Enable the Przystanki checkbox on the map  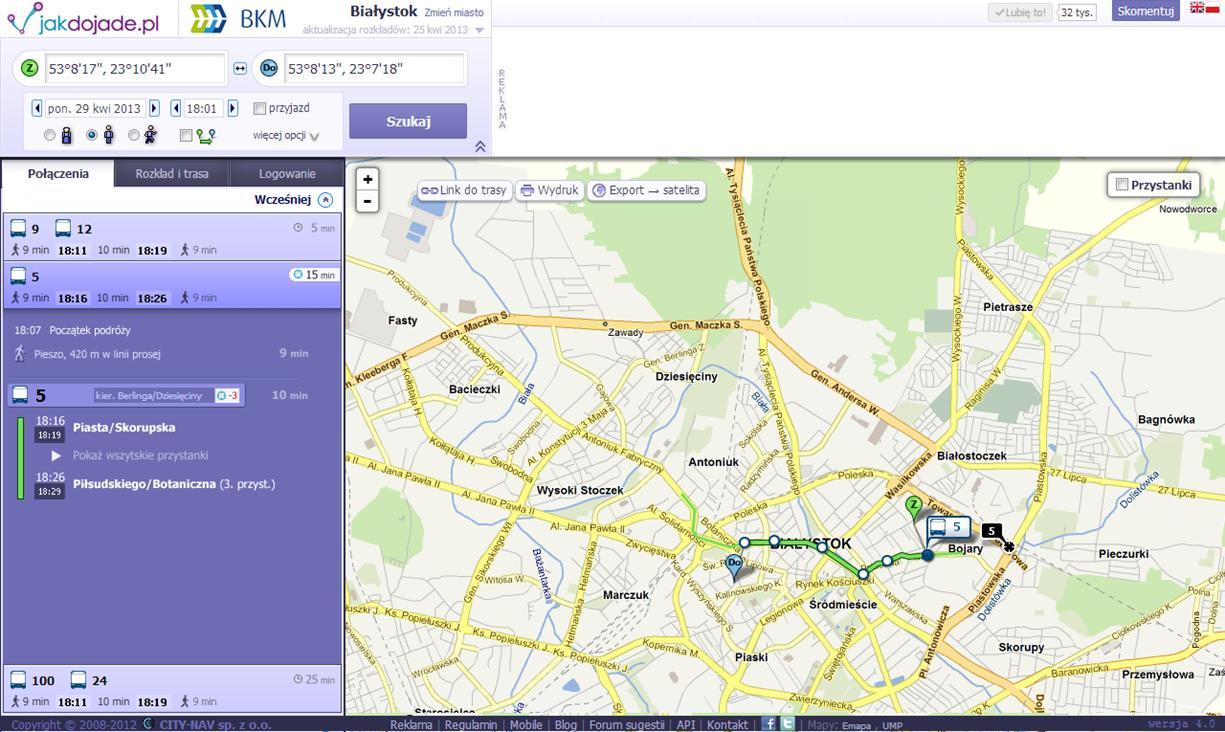[x=1121, y=184]
